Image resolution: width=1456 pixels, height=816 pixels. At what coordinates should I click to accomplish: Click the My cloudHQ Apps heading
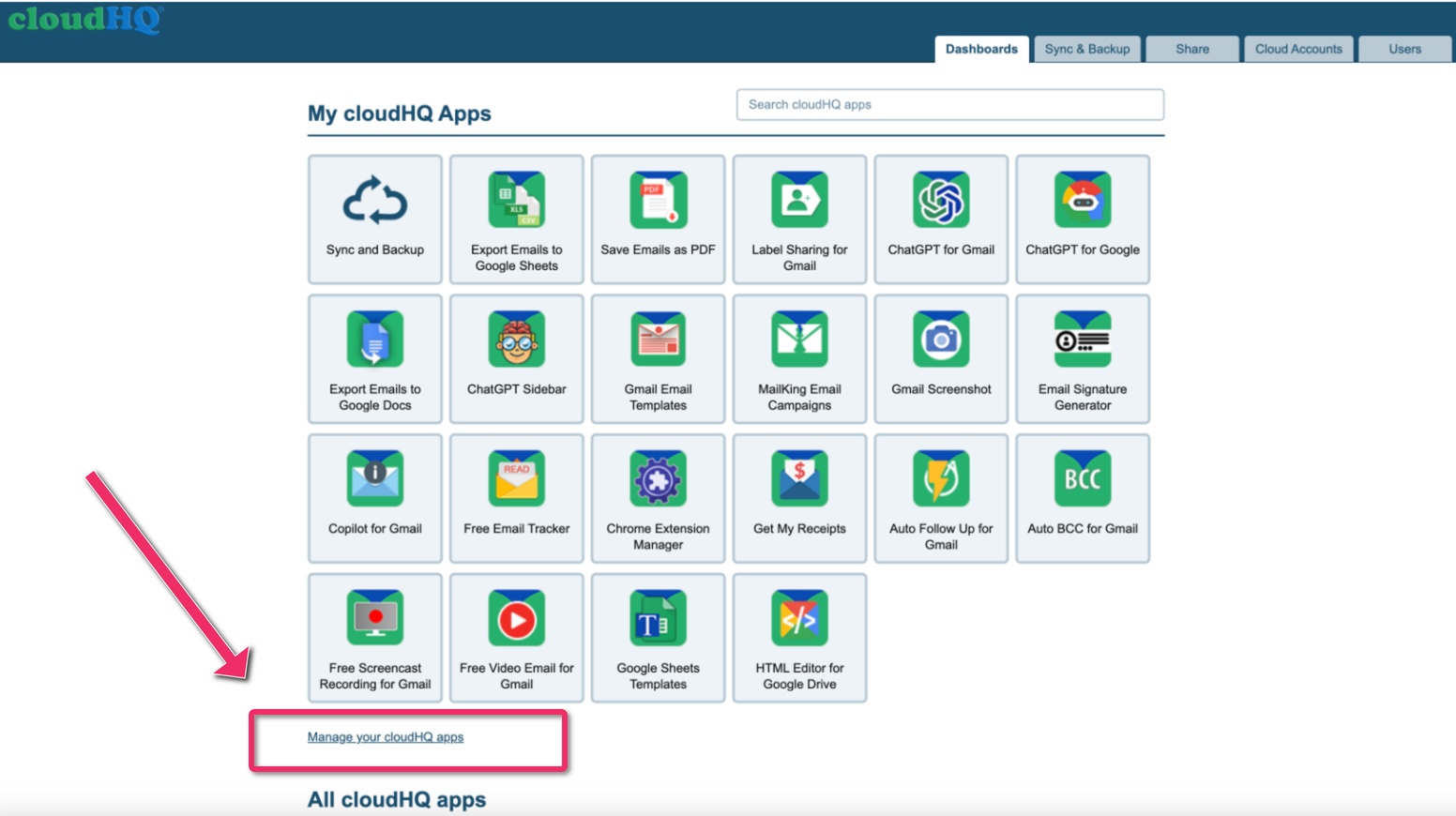click(x=400, y=113)
